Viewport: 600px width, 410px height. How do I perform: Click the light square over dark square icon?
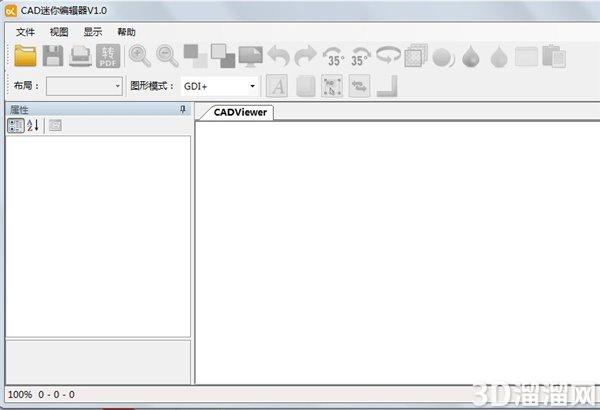click(223, 56)
